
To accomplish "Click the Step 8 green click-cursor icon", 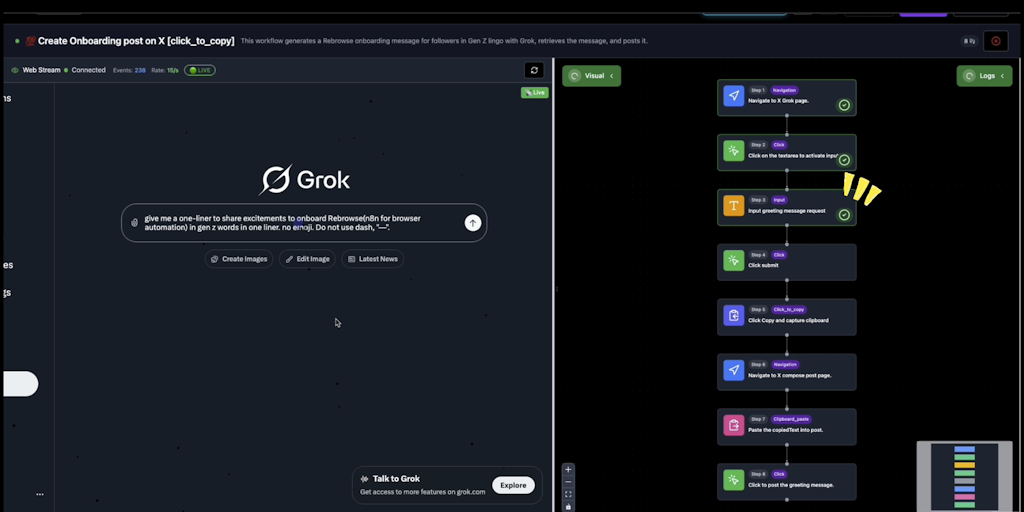I will tap(733, 480).
